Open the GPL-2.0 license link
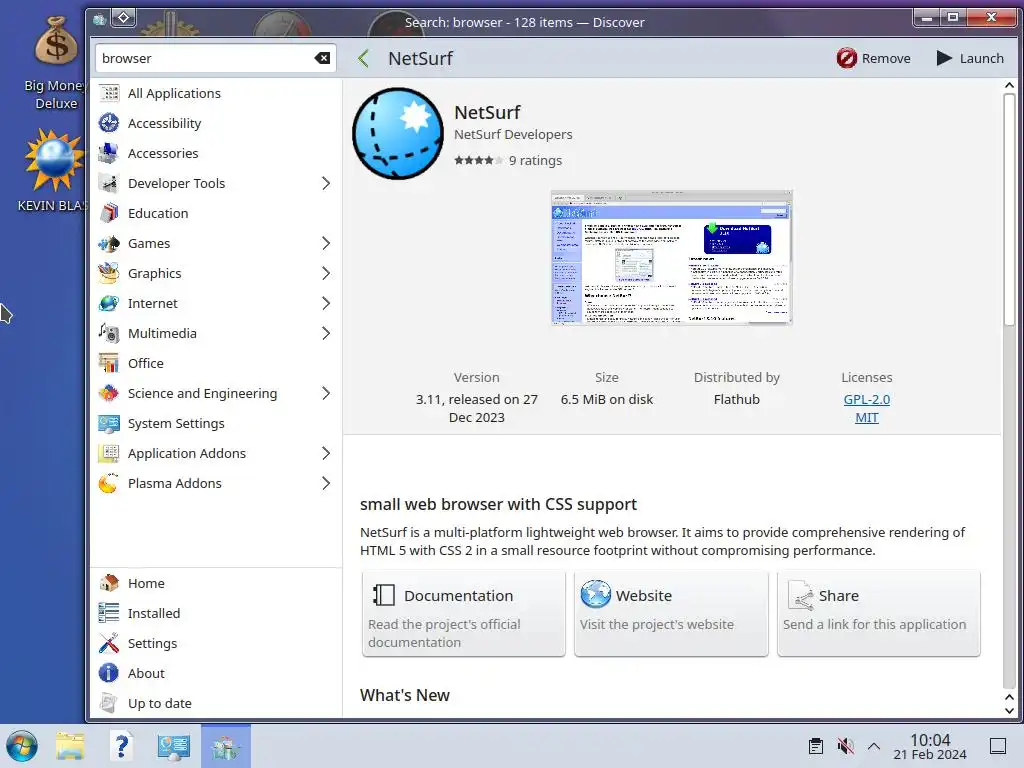This screenshot has width=1024, height=768. (x=867, y=399)
